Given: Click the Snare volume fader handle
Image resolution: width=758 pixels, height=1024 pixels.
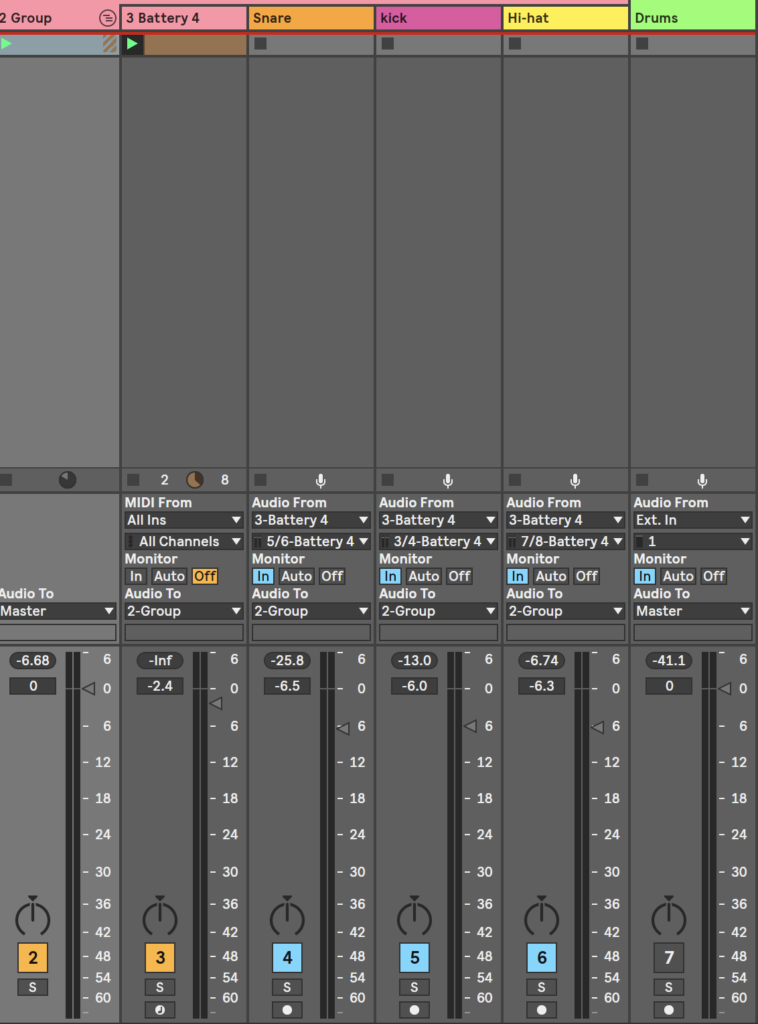Looking at the screenshot, I should click(342, 729).
